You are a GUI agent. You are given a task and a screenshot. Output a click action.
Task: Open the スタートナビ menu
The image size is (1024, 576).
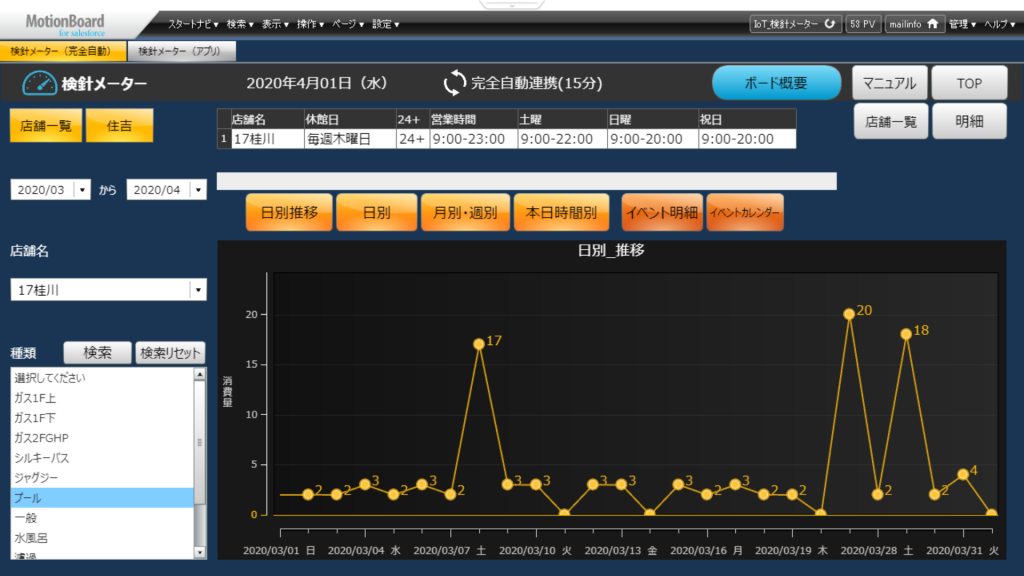(193, 24)
